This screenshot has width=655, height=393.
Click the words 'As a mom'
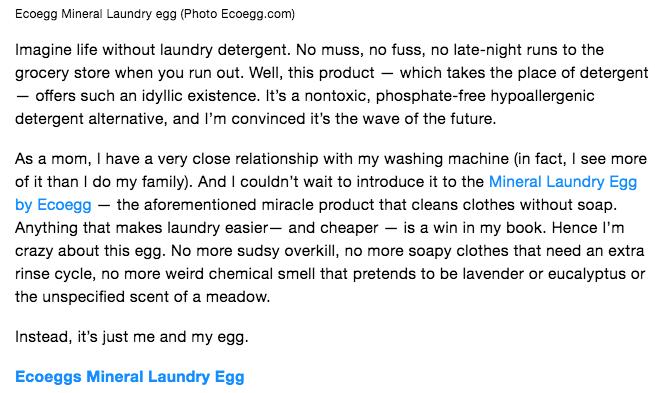tap(51, 159)
